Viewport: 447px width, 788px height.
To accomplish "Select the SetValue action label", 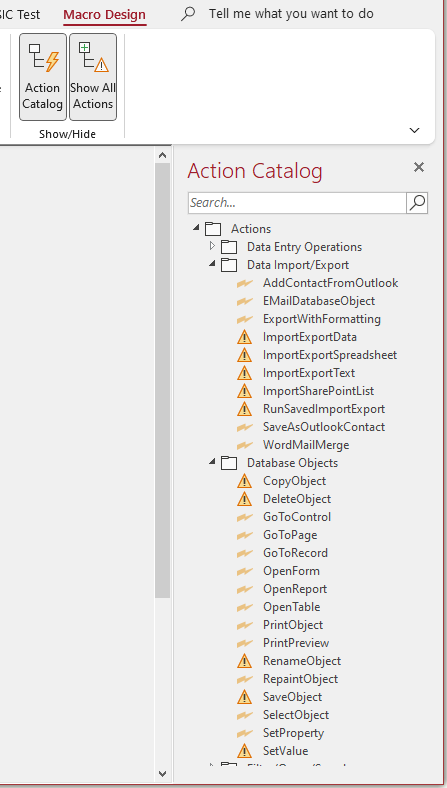I will (286, 751).
